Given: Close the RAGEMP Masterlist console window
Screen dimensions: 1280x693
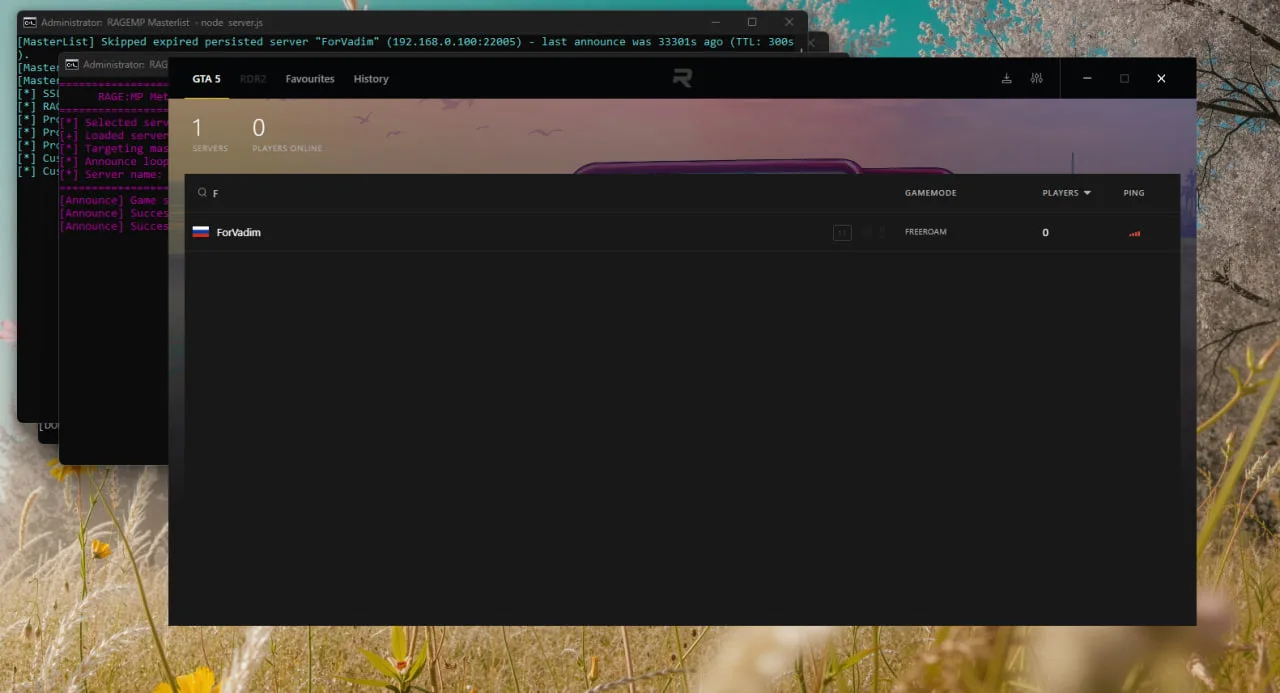Looking at the screenshot, I should (789, 22).
